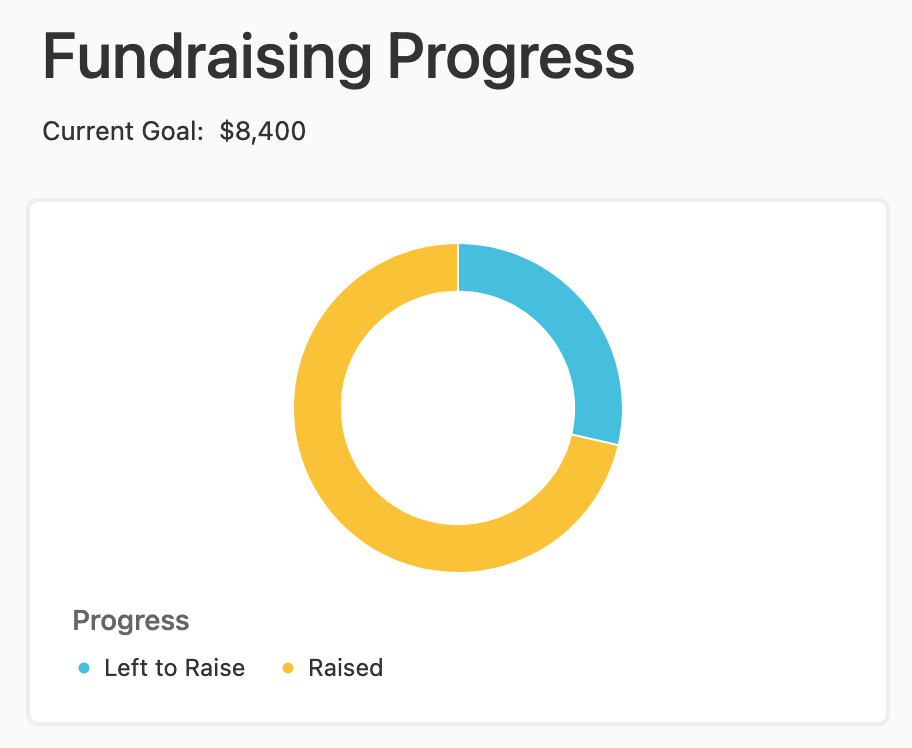This screenshot has width=912, height=748.
Task: Toggle the Left to Raise legend label
Action: [x=174, y=668]
